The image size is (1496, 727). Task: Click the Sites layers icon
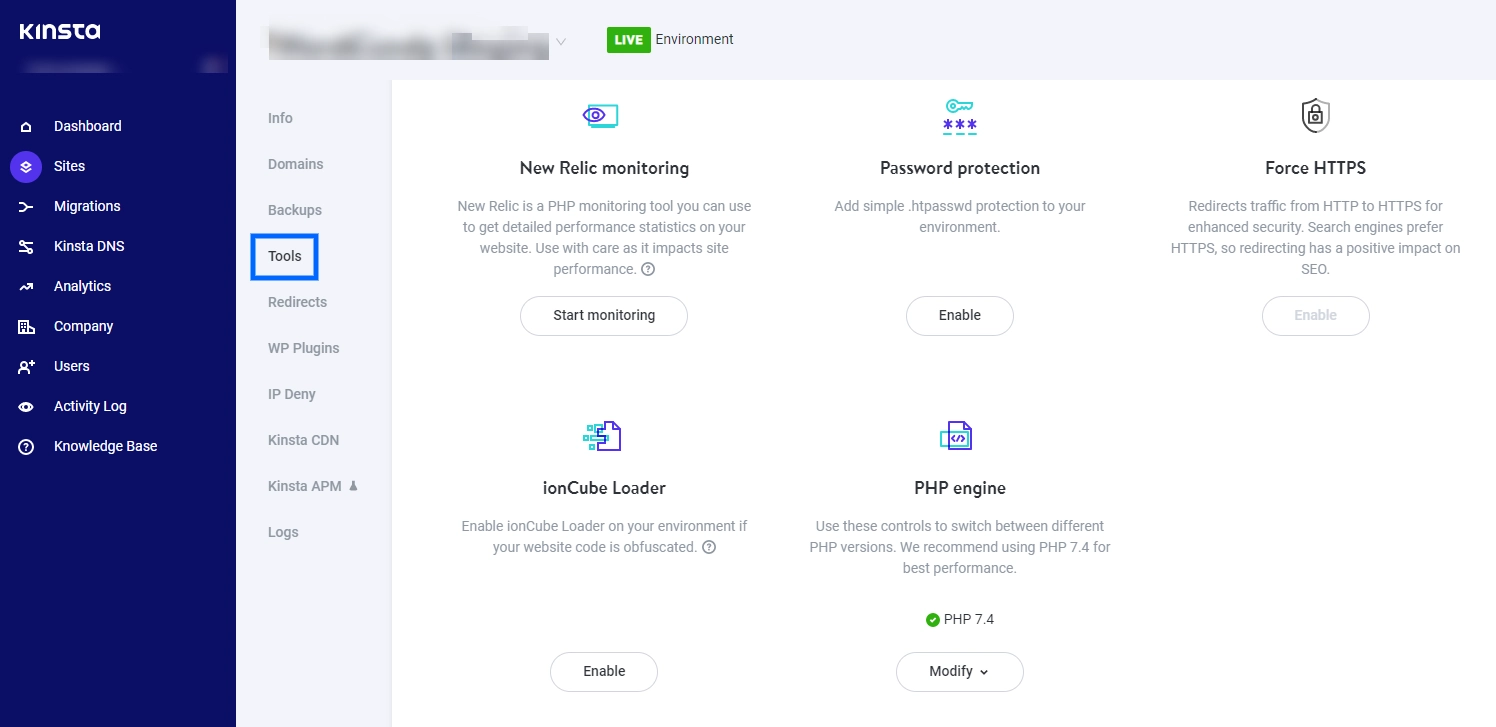pos(26,166)
